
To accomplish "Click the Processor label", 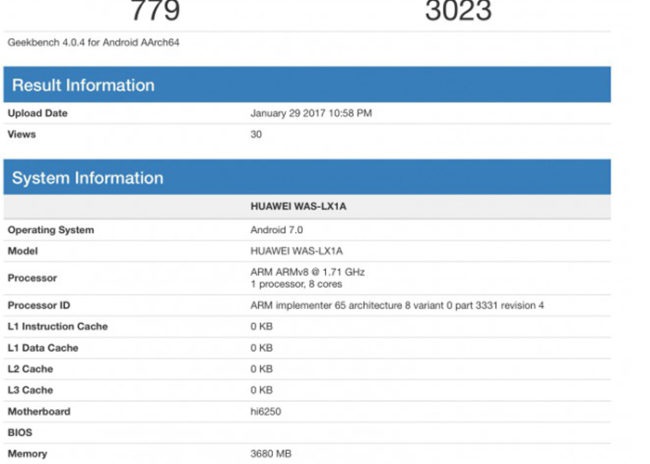I will [x=32, y=278].
